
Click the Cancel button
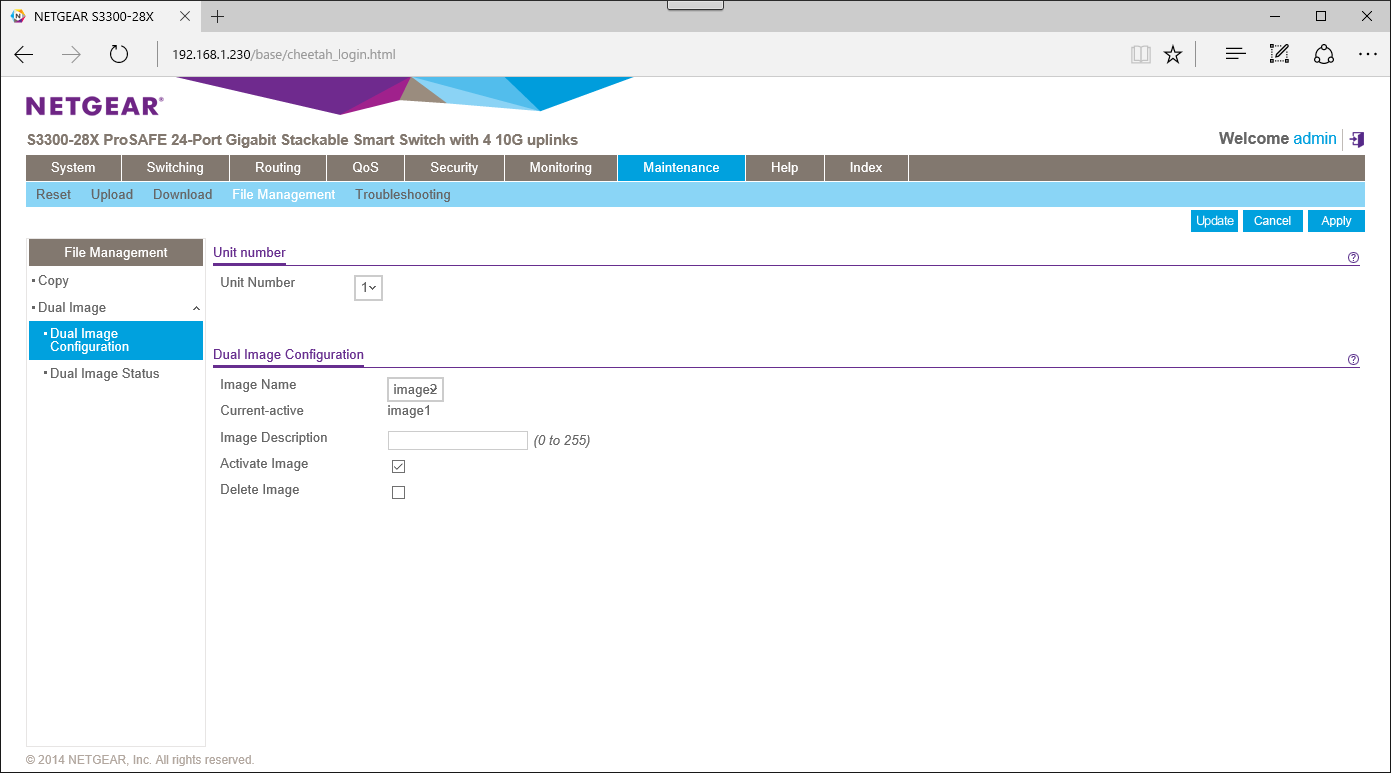click(x=1273, y=221)
